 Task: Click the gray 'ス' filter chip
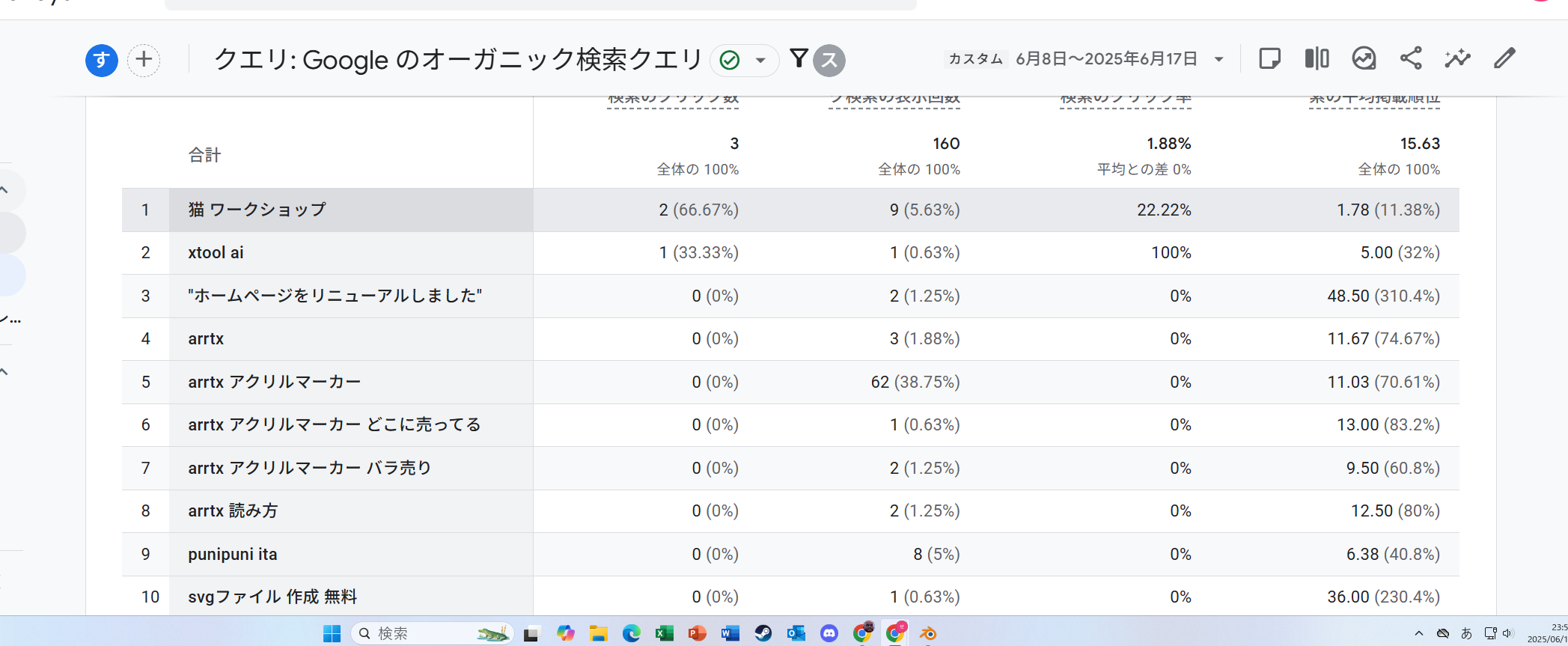(829, 61)
